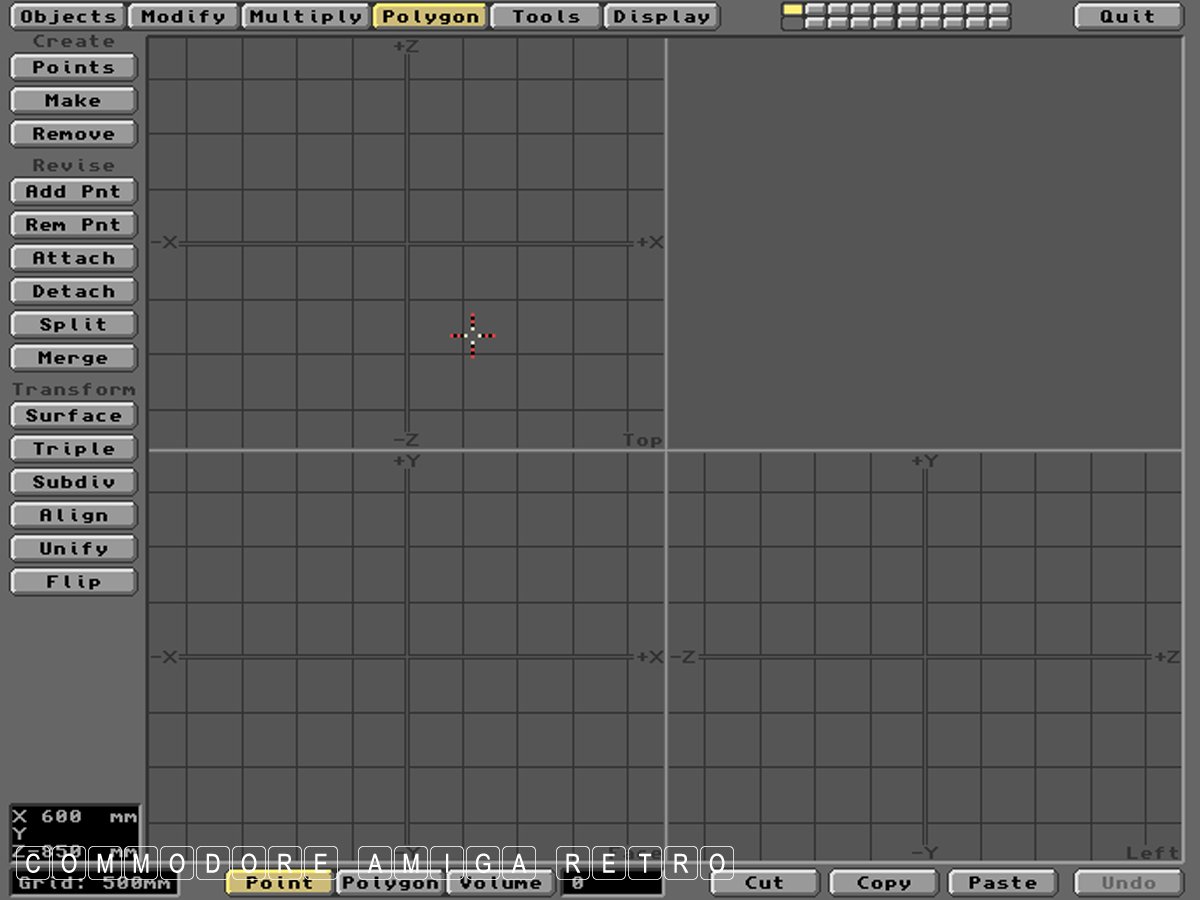Image resolution: width=1200 pixels, height=900 pixels.
Task: Click the Flip button
Action: (x=73, y=582)
